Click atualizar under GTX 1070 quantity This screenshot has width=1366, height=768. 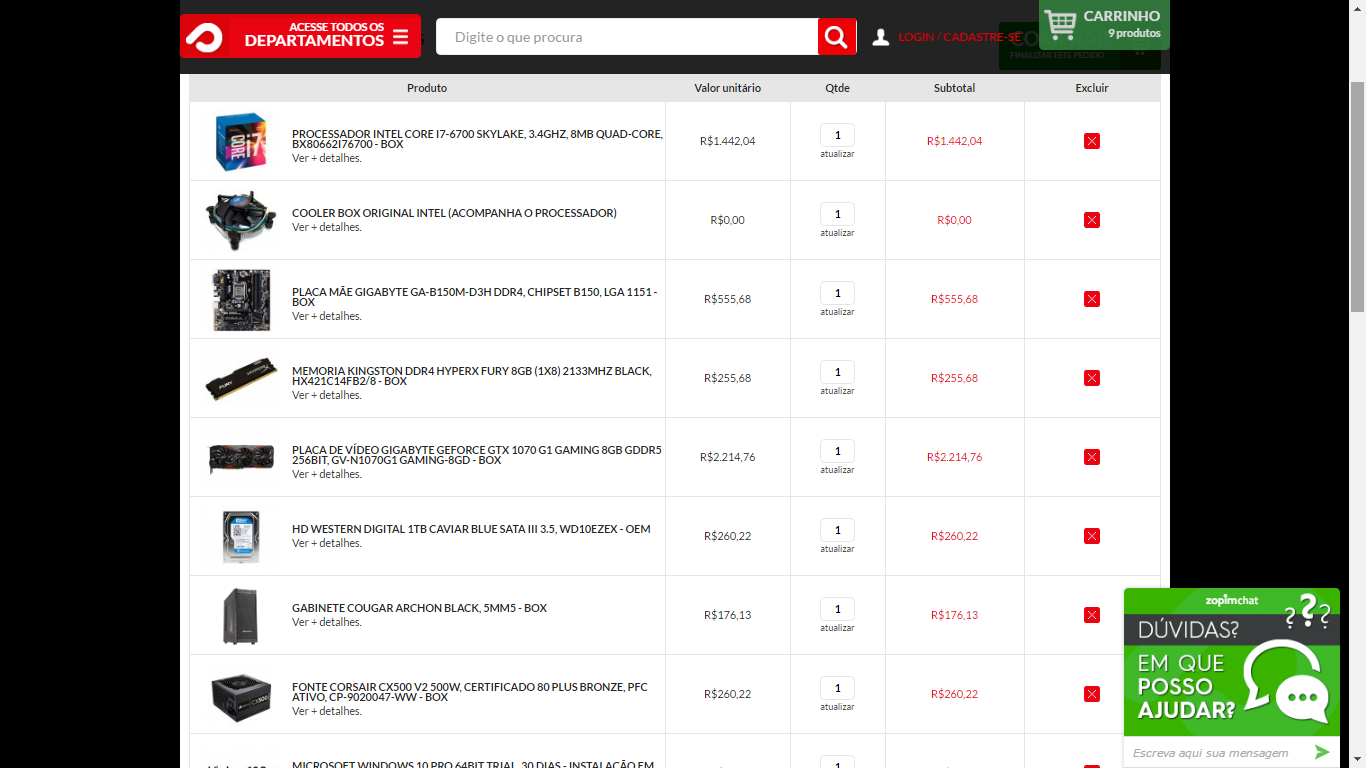click(x=837, y=470)
